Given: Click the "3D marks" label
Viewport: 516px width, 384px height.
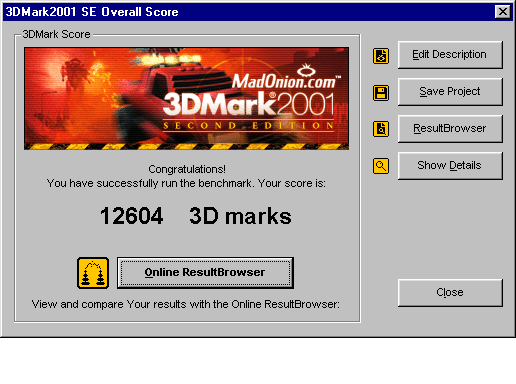Looking at the screenshot, I should pos(240,216).
